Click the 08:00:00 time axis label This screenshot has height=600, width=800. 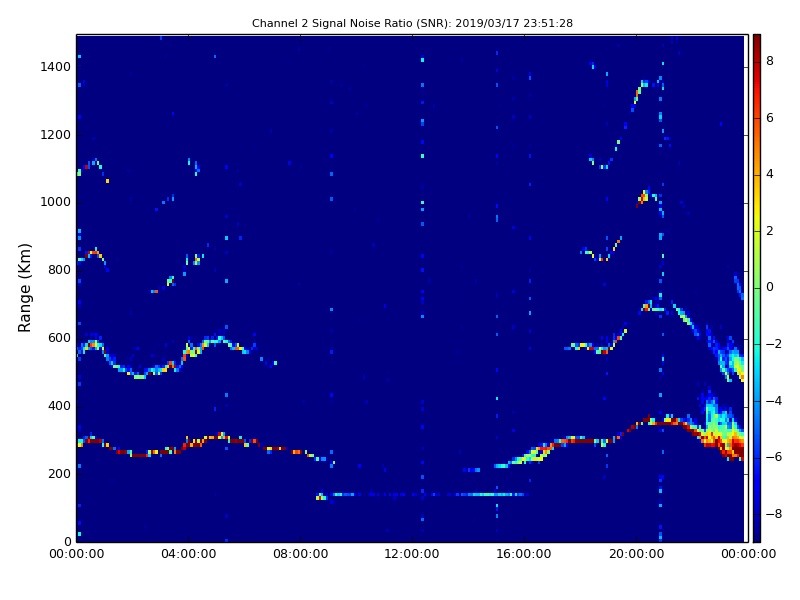pos(301,554)
